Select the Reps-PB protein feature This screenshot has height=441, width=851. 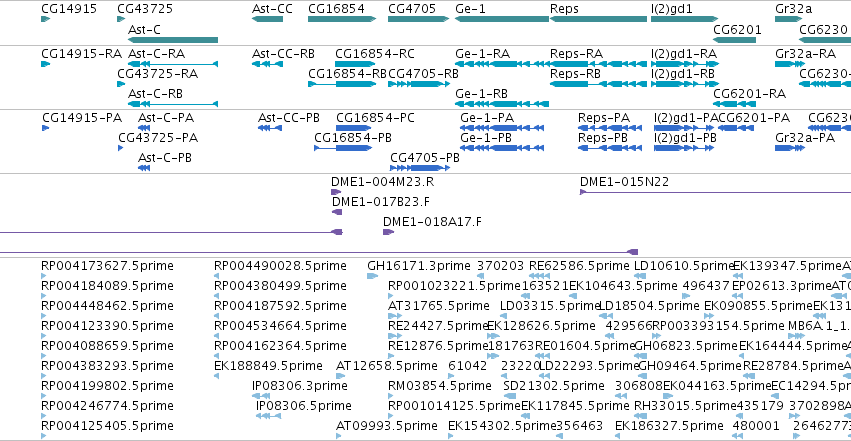pyautogui.click(x=610, y=148)
